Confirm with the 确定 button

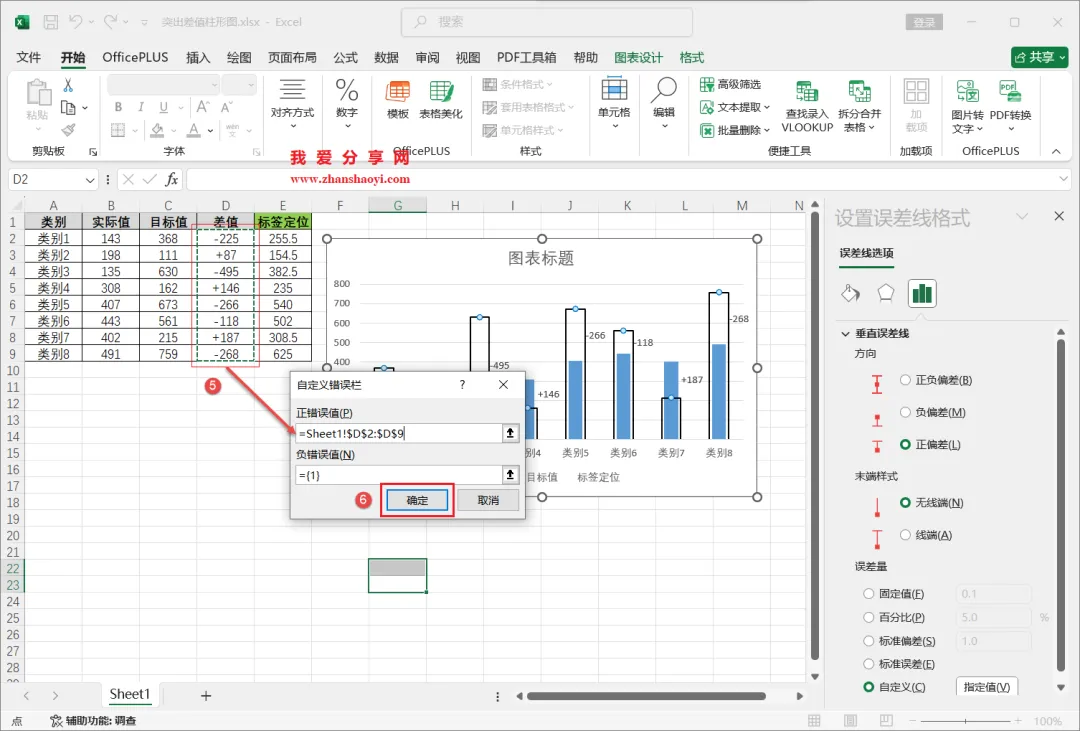point(417,500)
